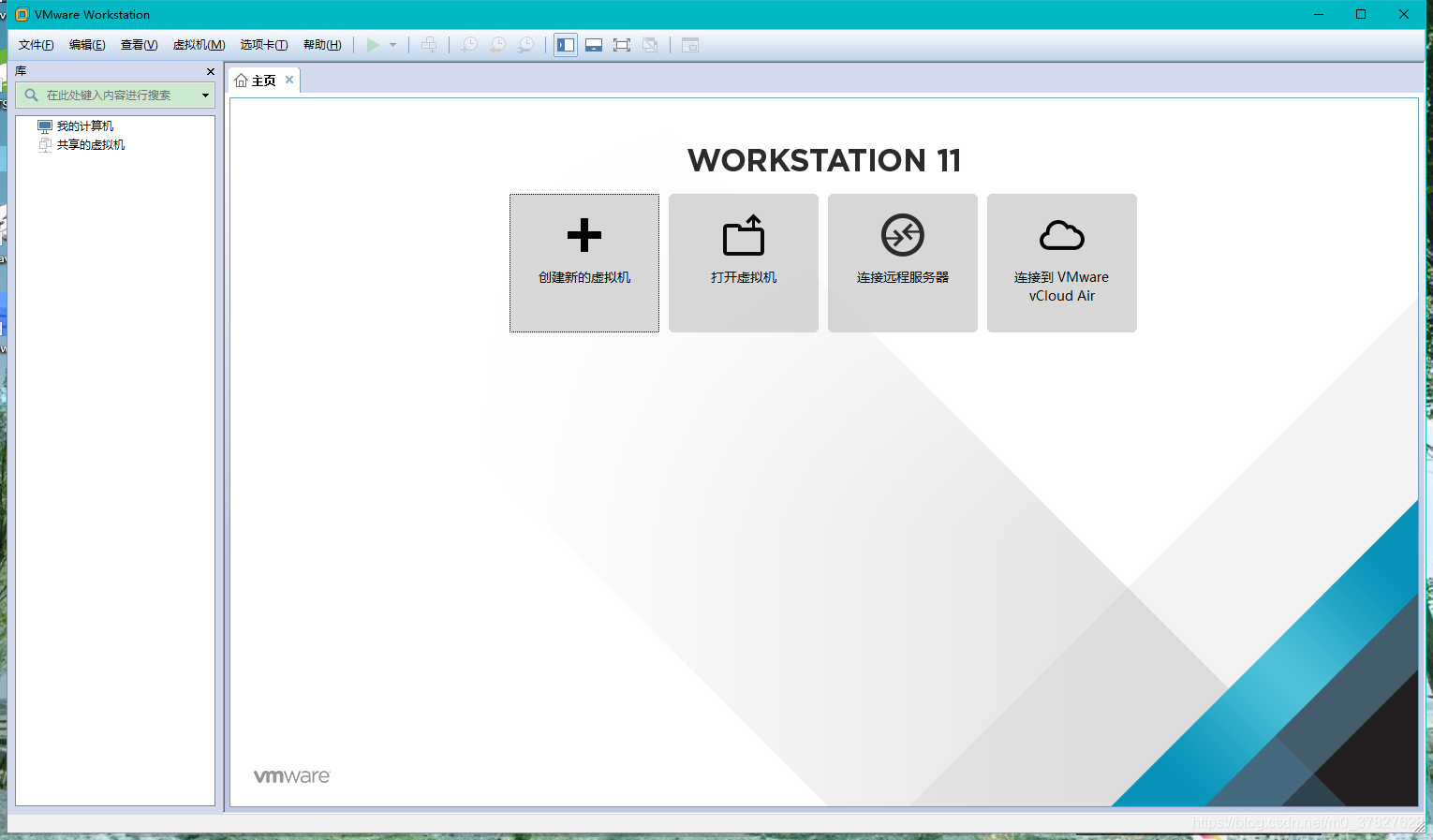Close the 主页 tab with its X
The image size is (1433, 840).
pos(289,80)
